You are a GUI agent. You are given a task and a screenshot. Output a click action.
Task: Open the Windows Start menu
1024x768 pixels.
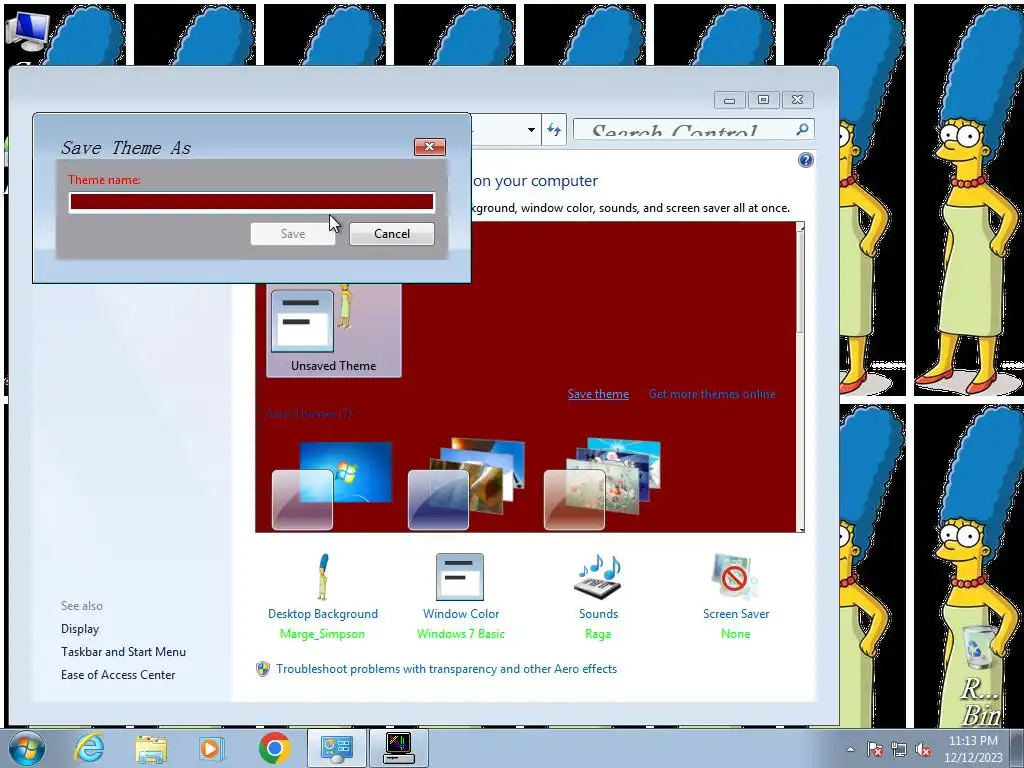[27, 748]
